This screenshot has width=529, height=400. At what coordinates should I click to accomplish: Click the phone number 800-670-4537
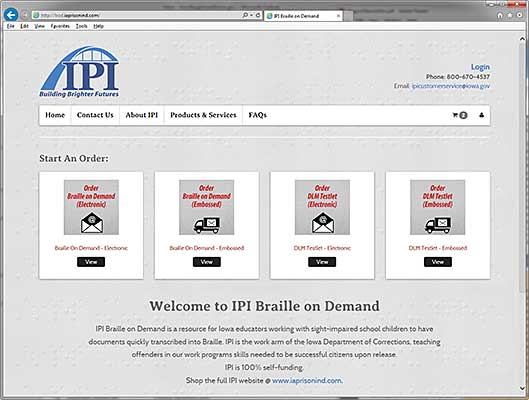click(468, 77)
